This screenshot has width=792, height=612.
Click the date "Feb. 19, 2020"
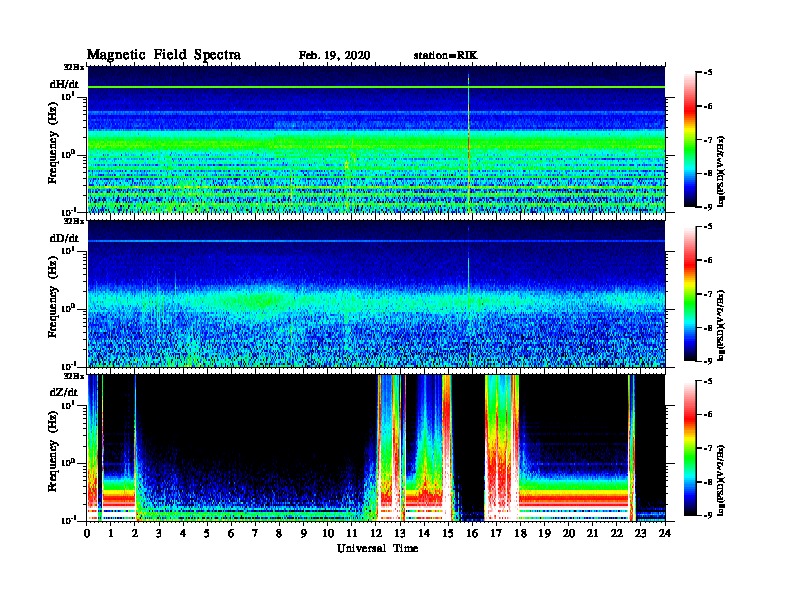tap(334, 56)
